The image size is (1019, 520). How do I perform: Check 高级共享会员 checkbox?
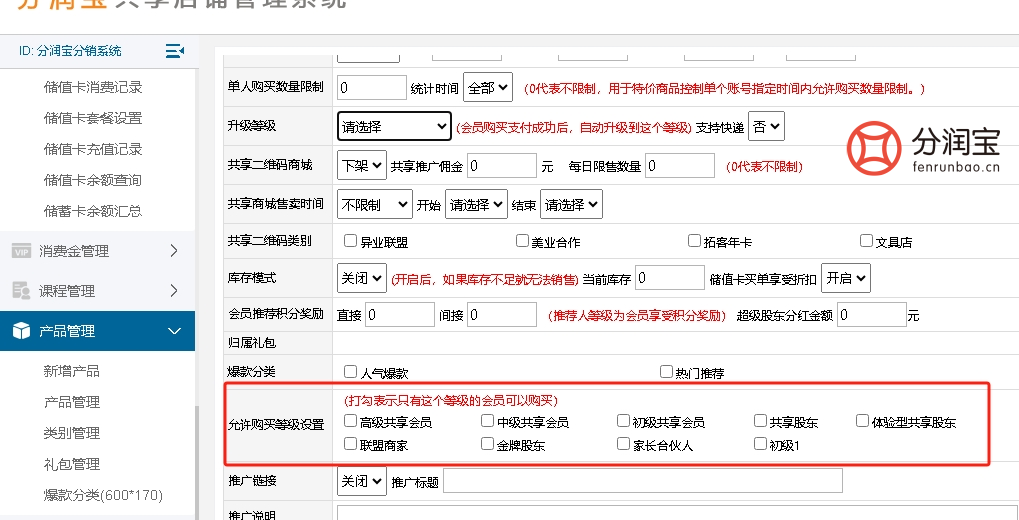350,421
